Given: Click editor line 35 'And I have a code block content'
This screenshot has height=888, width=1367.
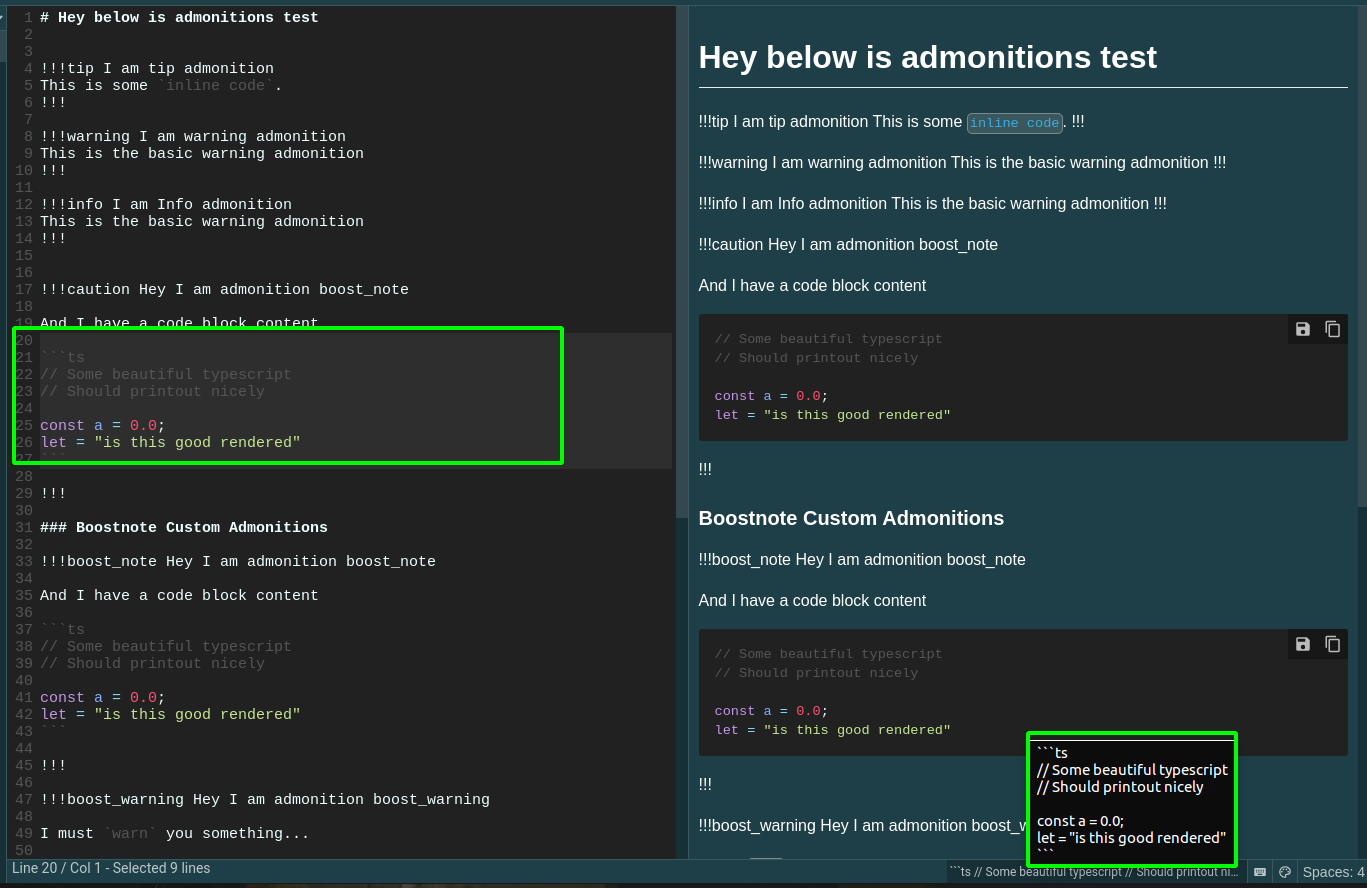Looking at the screenshot, I should tap(179, 596).
